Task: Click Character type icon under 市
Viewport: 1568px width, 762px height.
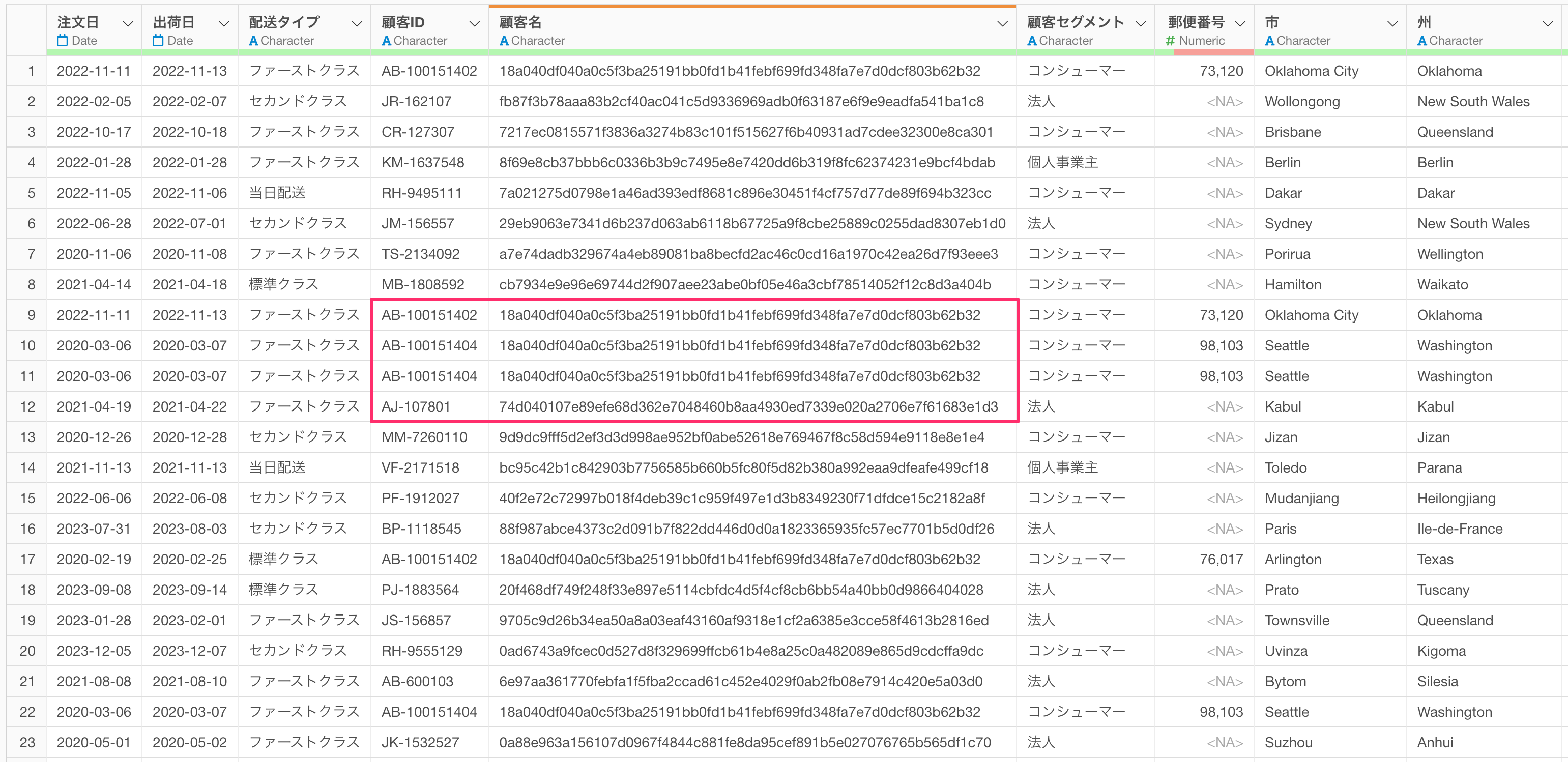Action: (x=1269, y=41)
